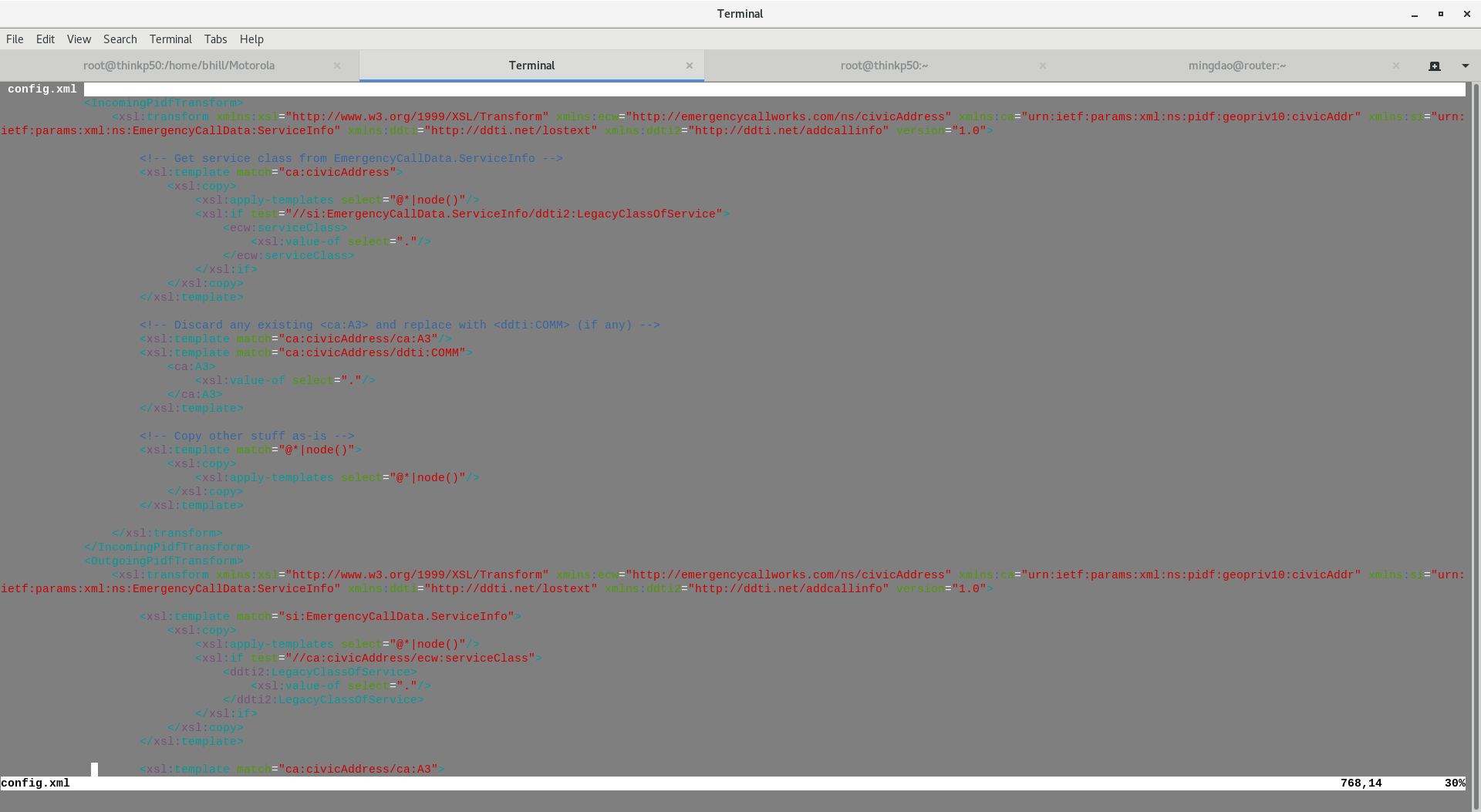Click the 30% file position indicator
Viewport: 1481px width, 812px height.
point(1455,783)
